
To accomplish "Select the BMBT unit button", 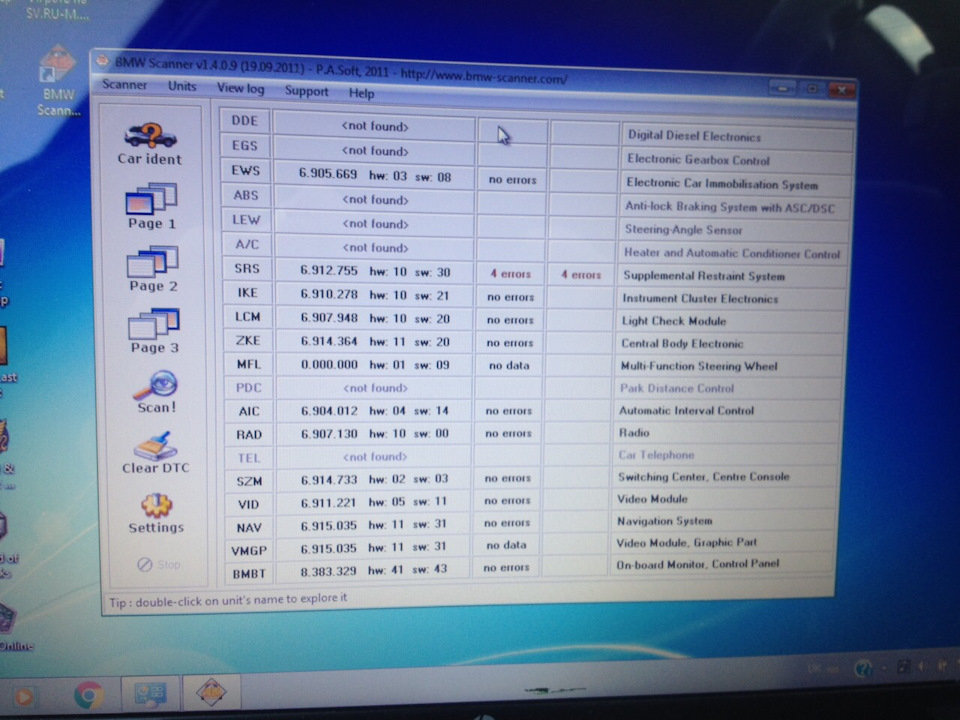I will [249, 574].
